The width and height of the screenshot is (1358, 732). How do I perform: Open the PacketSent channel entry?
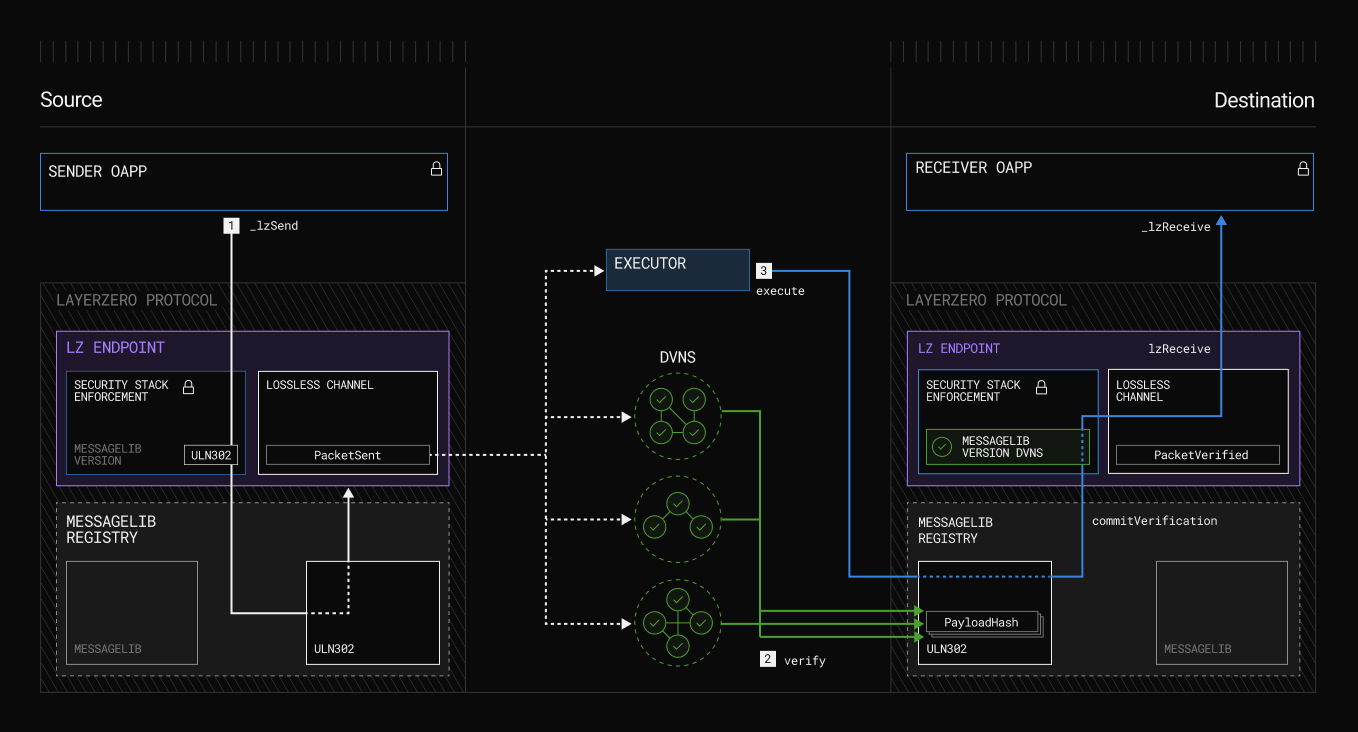[x=347, y=455]
